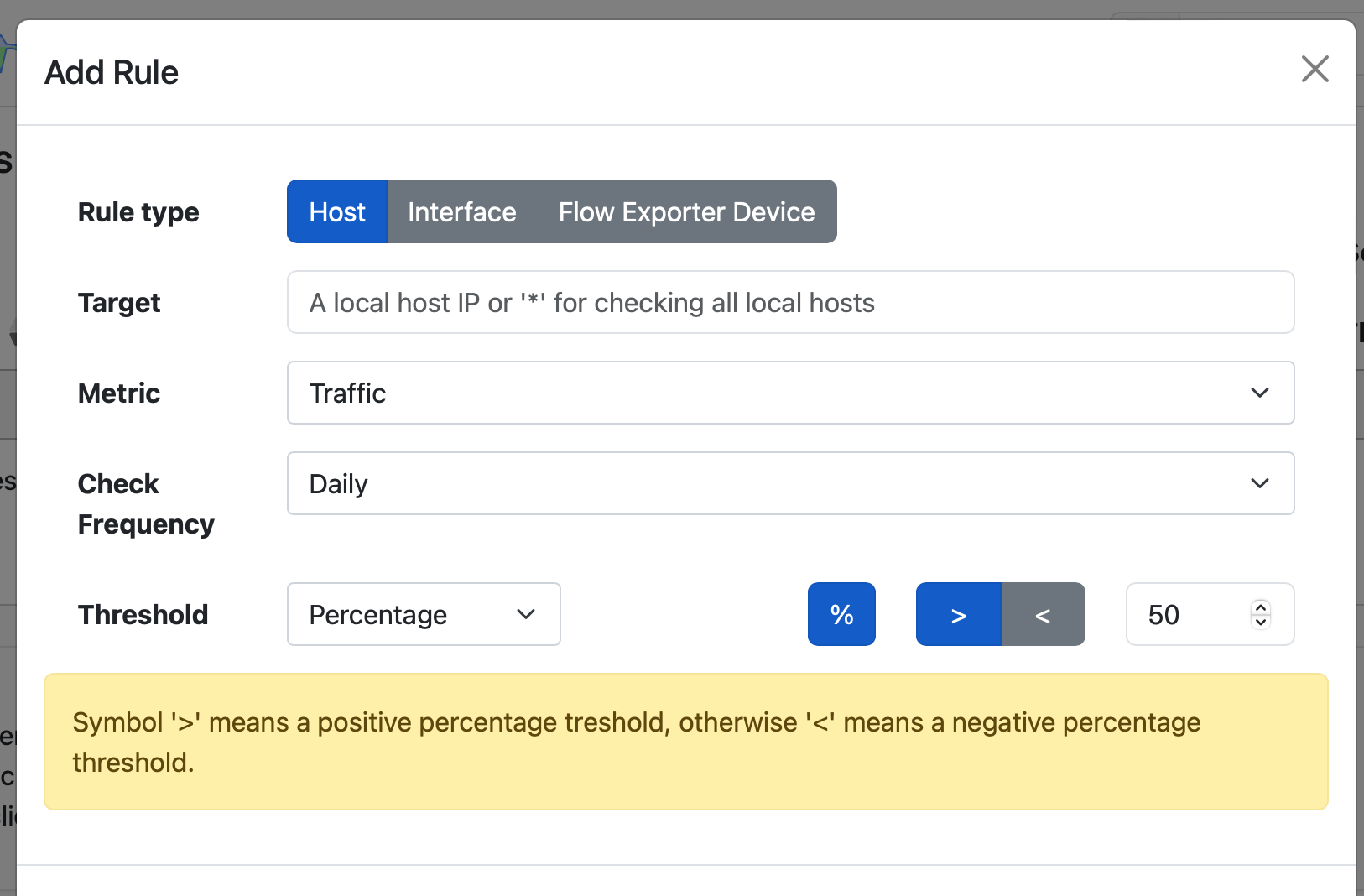
Task: Click the stepper up arrow beside 50
Action: coord(1259,606)
